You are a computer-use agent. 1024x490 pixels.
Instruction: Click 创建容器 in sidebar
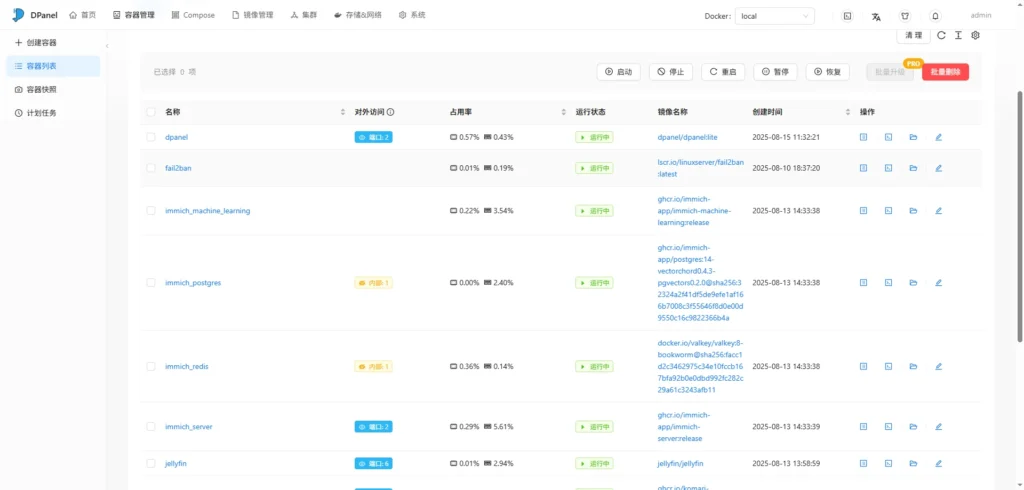(53, 42)
